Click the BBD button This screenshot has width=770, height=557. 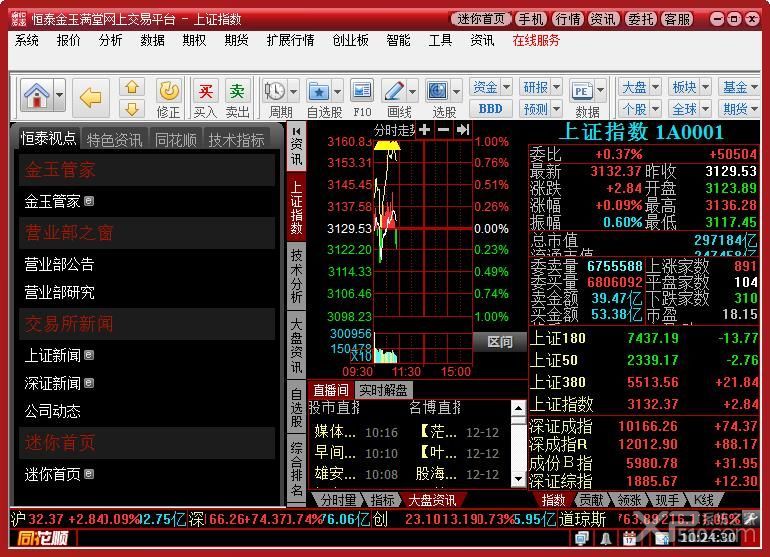pos(491,109)
